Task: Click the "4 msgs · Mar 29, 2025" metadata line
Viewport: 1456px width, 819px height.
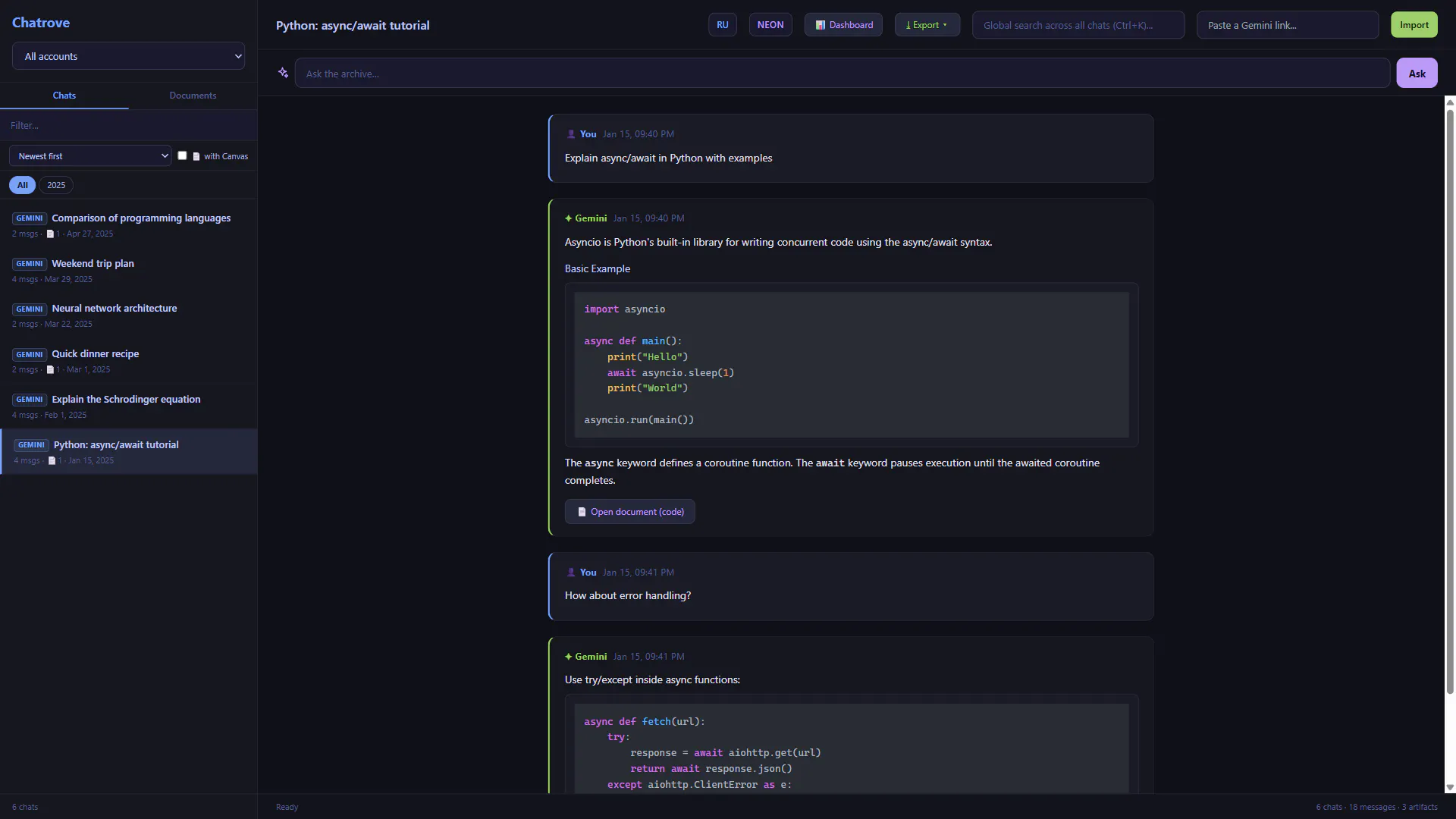Action: (52, 279)
